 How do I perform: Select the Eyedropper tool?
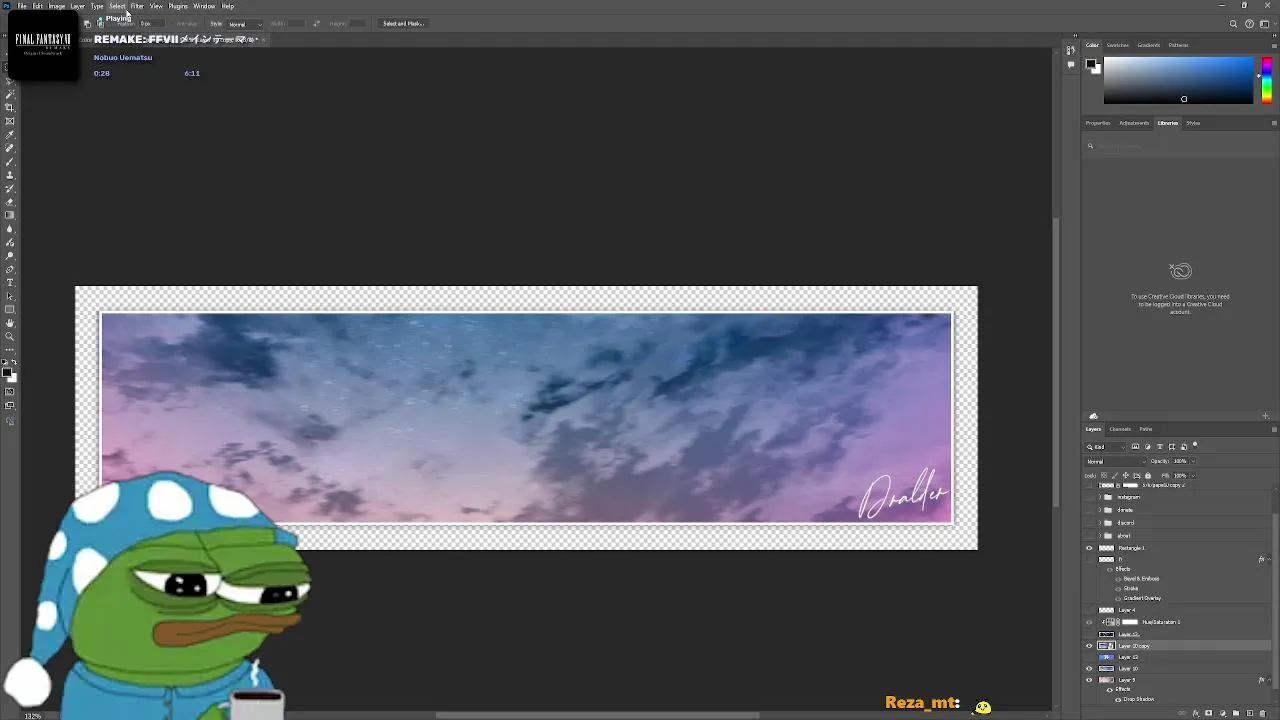[10, 134]
